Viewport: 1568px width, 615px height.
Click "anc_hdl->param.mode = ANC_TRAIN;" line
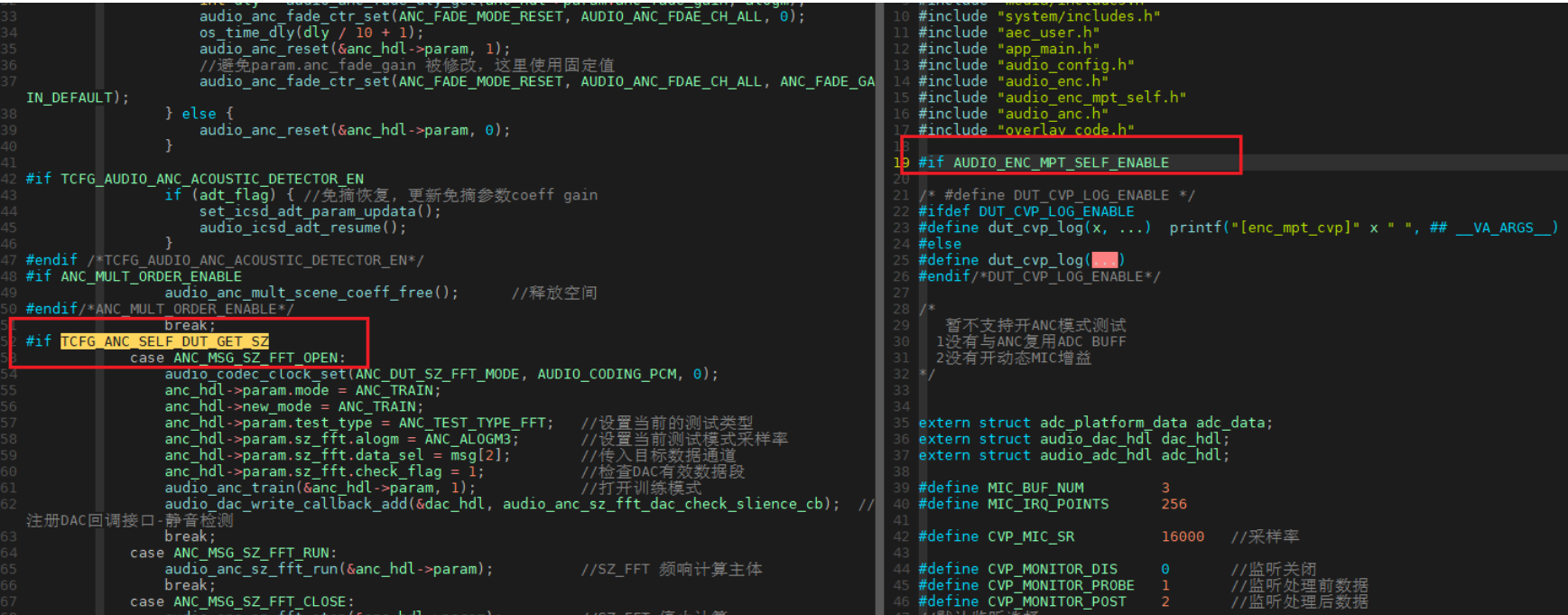pyautogui.click(x=303, y=390)
